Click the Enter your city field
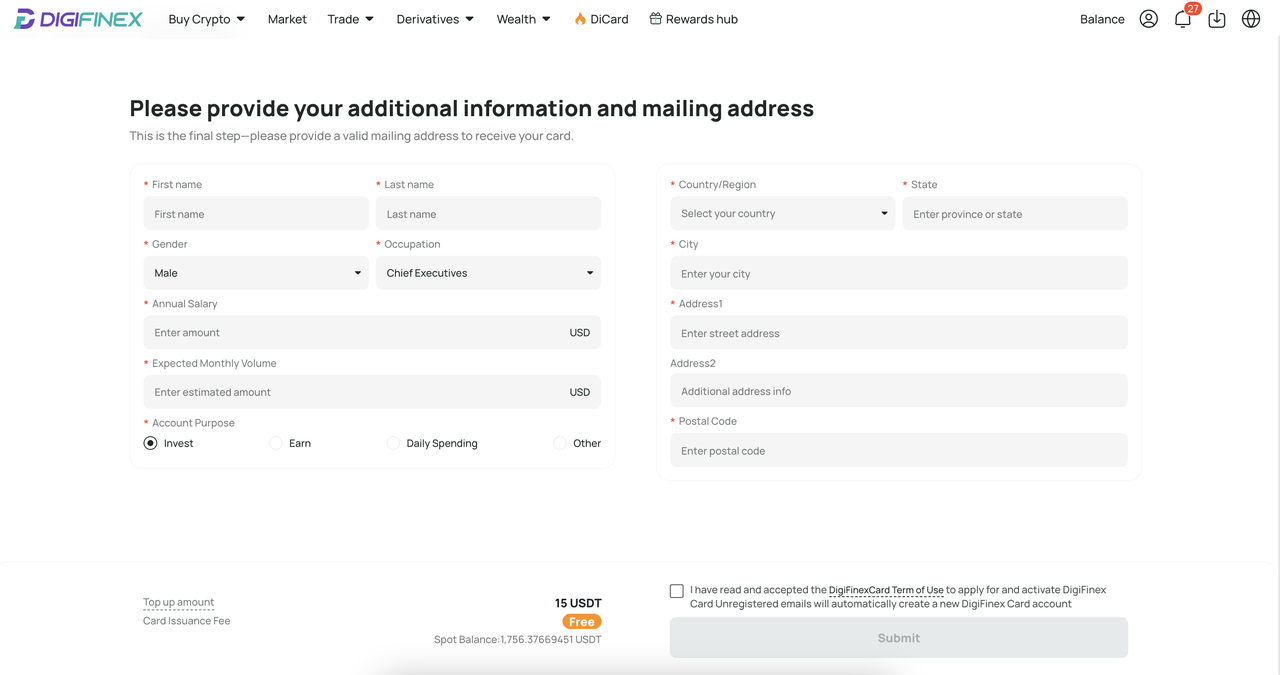Image resolution: width=1280 pixels, height=675 pixels. pyautogui.click(x=899, y=273)
